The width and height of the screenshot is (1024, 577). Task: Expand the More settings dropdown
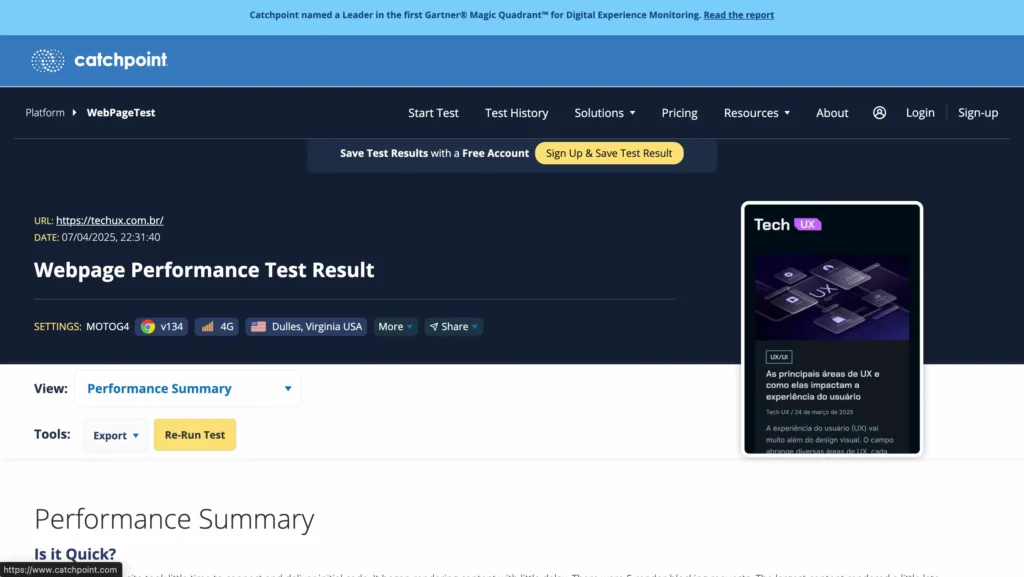point(395,326)
